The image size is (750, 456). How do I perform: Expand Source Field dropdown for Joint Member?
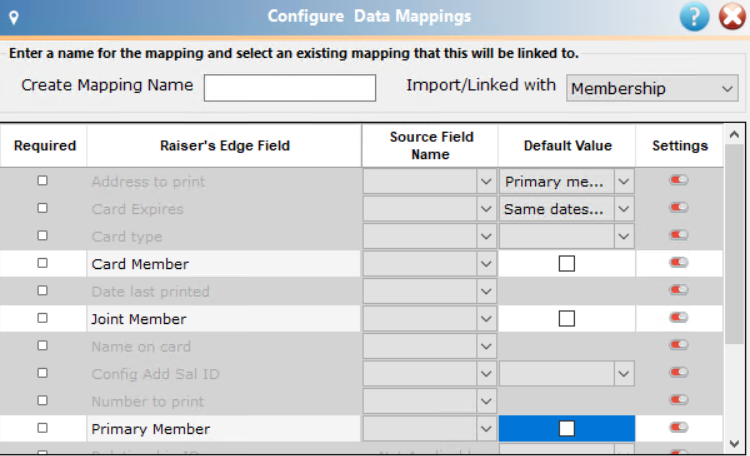pyautogui.click(x=486, y=319)
